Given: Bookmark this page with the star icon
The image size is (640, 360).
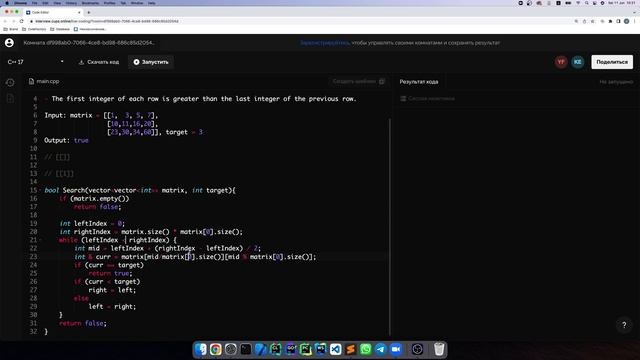Looking at the screenshot, I should [x=592, y=21].
